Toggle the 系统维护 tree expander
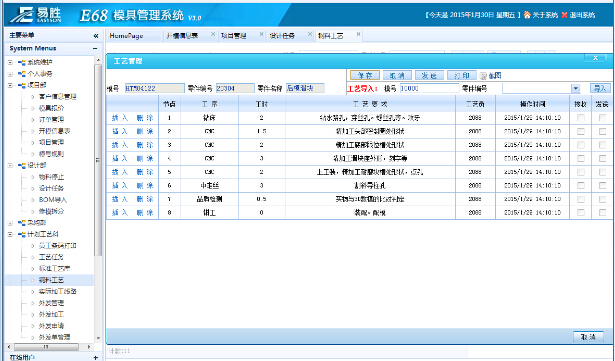This screenshot has width=615, height=361. (11, 62)
